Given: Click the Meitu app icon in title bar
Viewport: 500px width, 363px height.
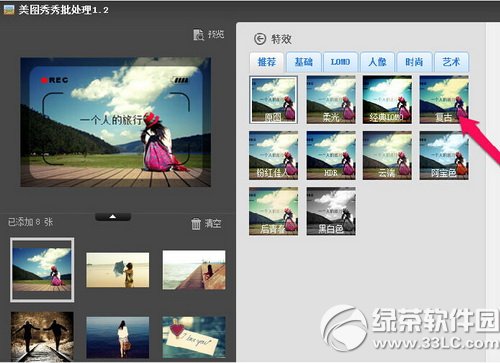Looking at the screenshot, I should (9, 9).
